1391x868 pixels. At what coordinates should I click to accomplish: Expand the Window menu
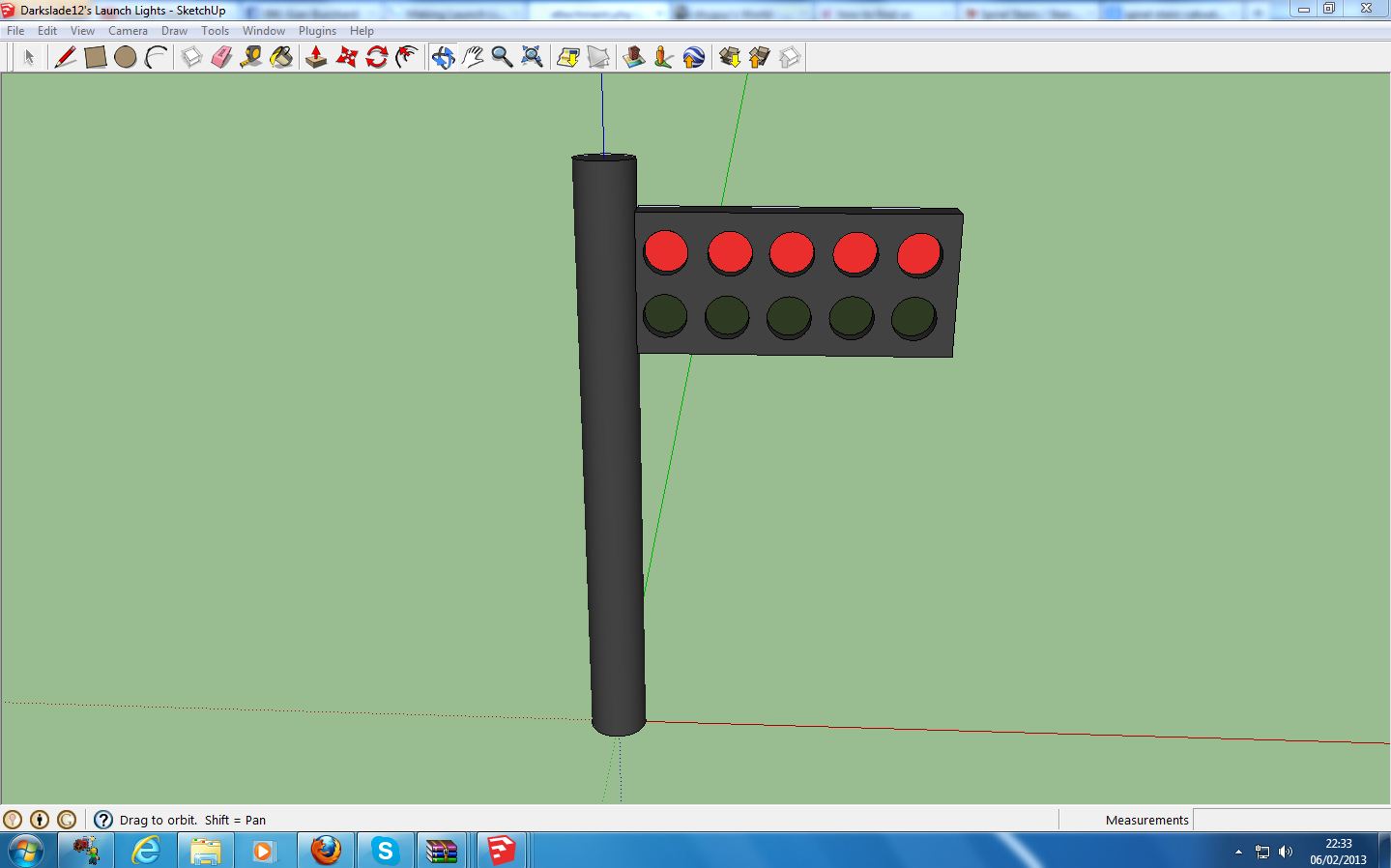pos(263,31)
